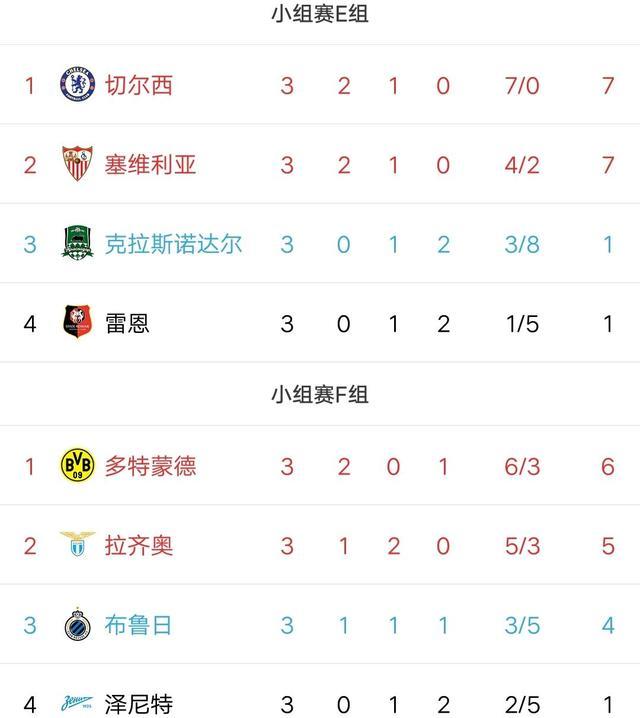Click the Sevilla club crest
640x718 pixels.
(x=77, y=163)
